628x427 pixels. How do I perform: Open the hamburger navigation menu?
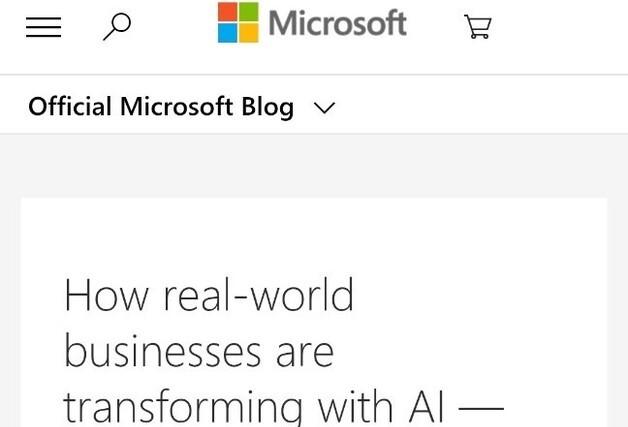[43, 28]
